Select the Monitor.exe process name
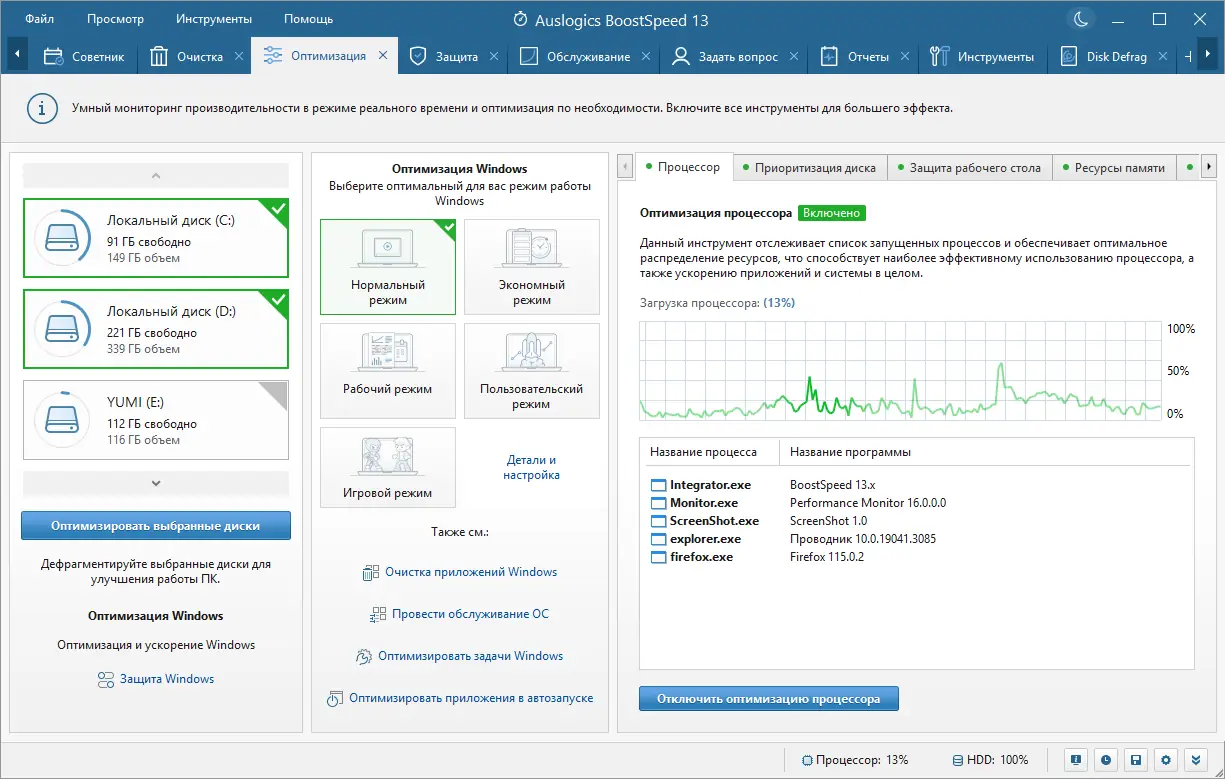This screenshot has width=1225, height=779. pyautogui.click(x=704, y=503)
